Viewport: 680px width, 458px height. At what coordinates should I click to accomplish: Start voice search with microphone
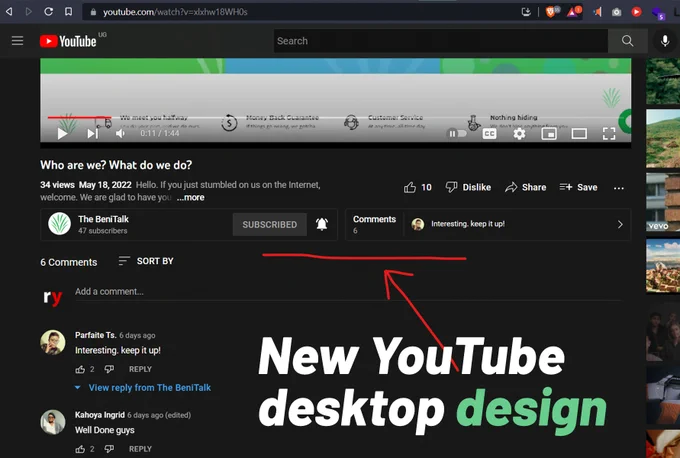click(x=664, y=41)
